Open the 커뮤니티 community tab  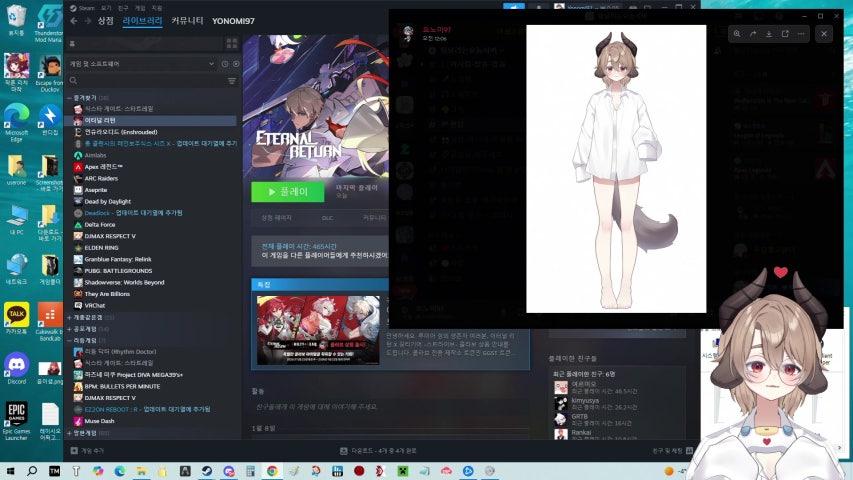pos(187,21)
